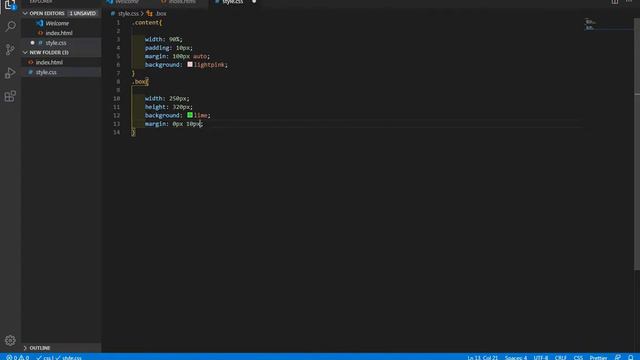Click the style.css breadcrumb

pos(128,13)
